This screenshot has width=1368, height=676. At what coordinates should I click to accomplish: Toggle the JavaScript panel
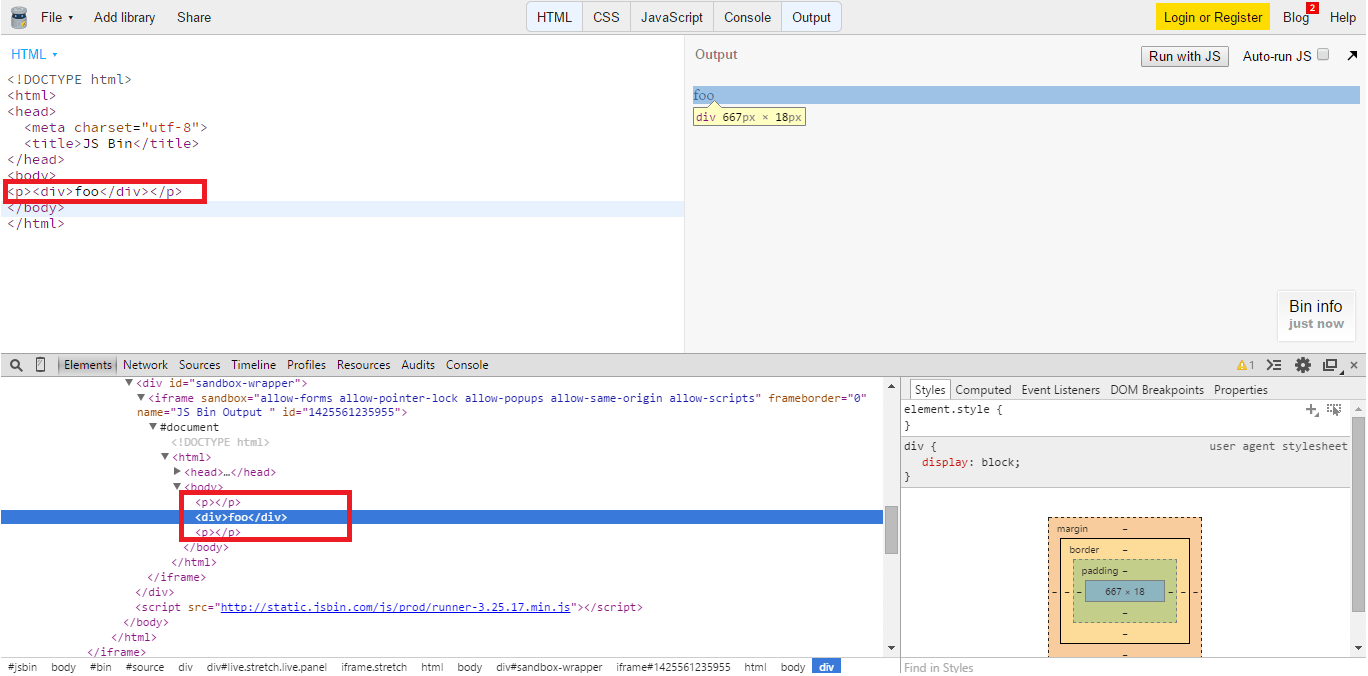pyautogui.click(x=671, y=16)
